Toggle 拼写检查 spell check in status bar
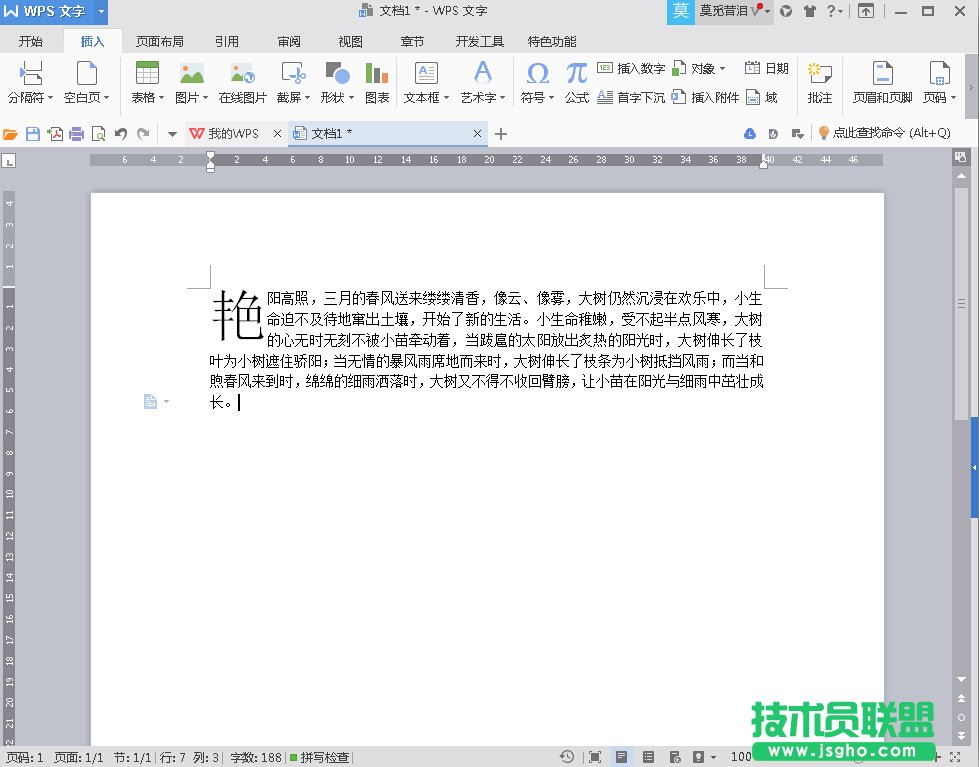 (x=320, y=757)
